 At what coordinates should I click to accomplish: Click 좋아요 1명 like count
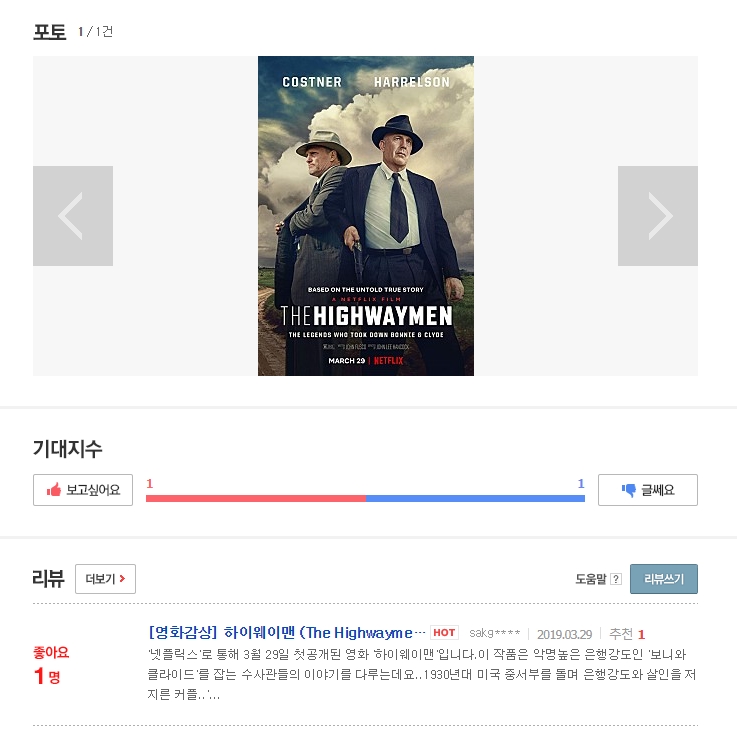tap(51, 665)
